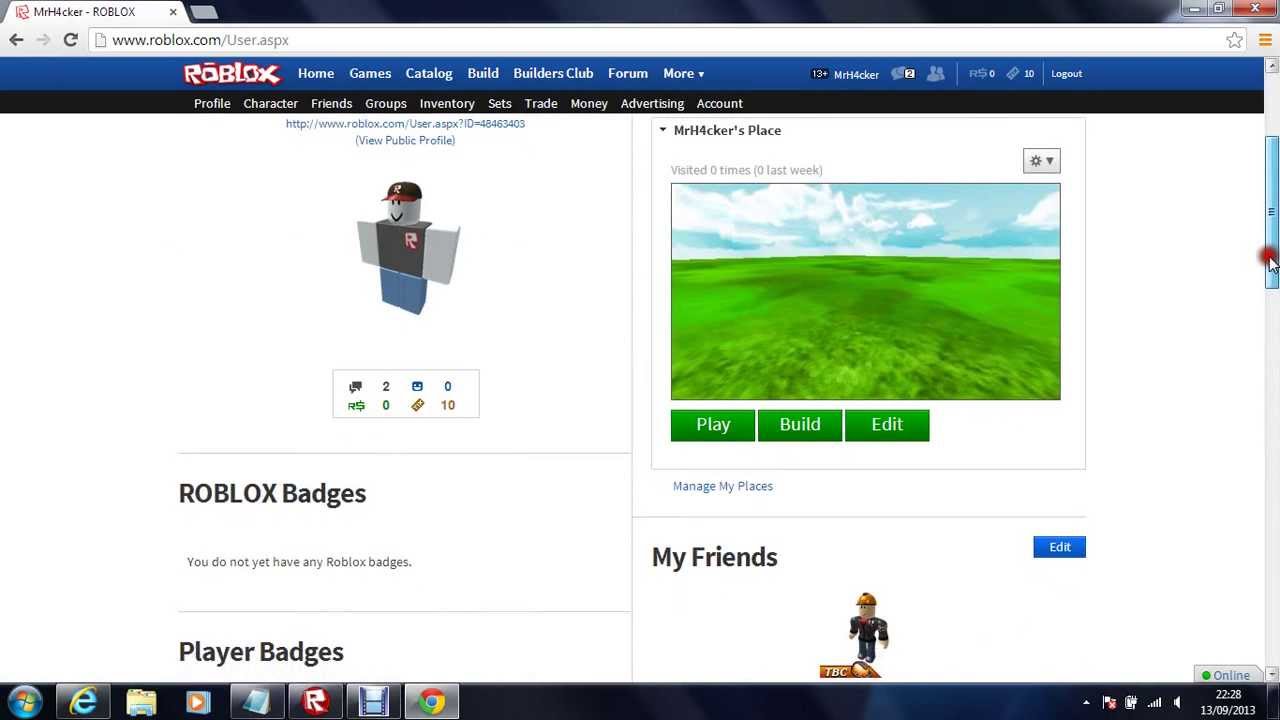Open the Catalog menu item

tap(429, 74)
